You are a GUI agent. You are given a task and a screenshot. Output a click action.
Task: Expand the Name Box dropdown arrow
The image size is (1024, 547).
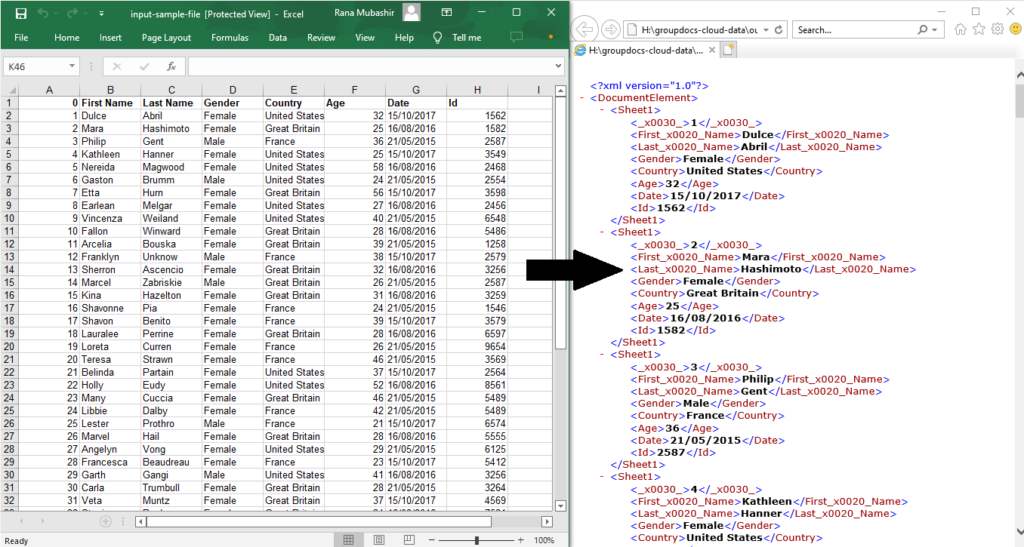click(72, 67)
